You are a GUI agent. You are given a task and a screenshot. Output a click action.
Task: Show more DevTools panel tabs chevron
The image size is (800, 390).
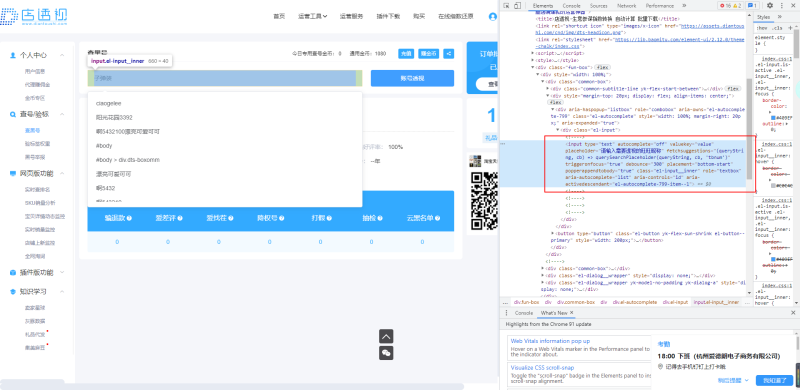[x=684, y=6]
